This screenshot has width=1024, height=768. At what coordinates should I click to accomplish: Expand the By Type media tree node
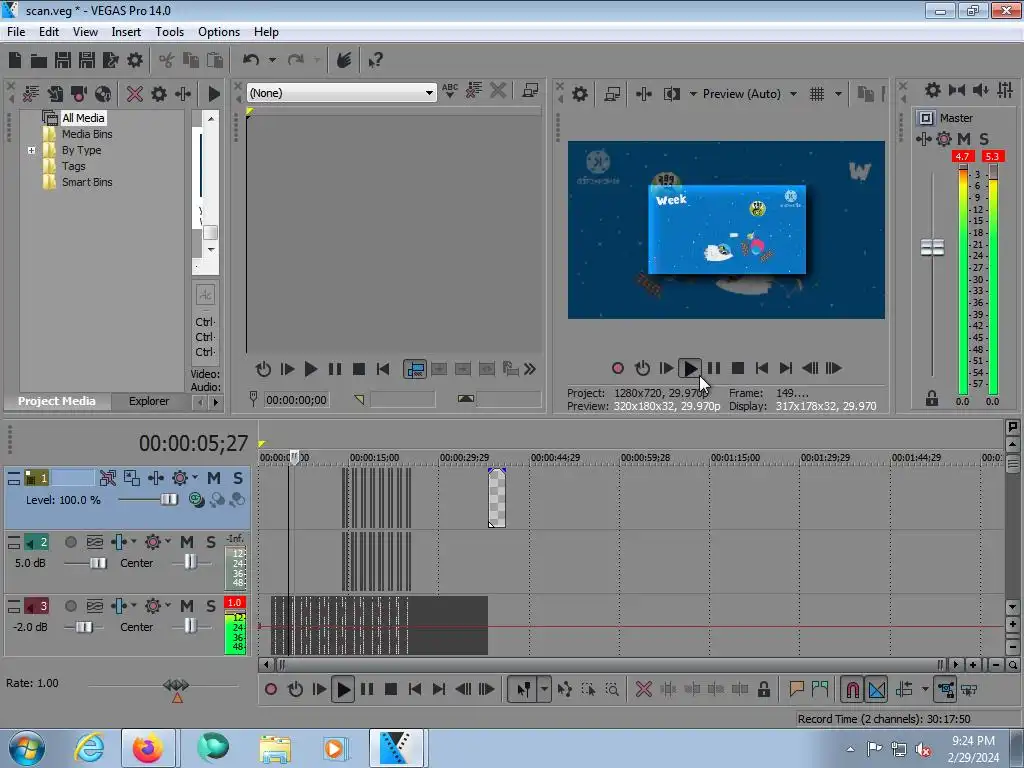coord(31,150)
